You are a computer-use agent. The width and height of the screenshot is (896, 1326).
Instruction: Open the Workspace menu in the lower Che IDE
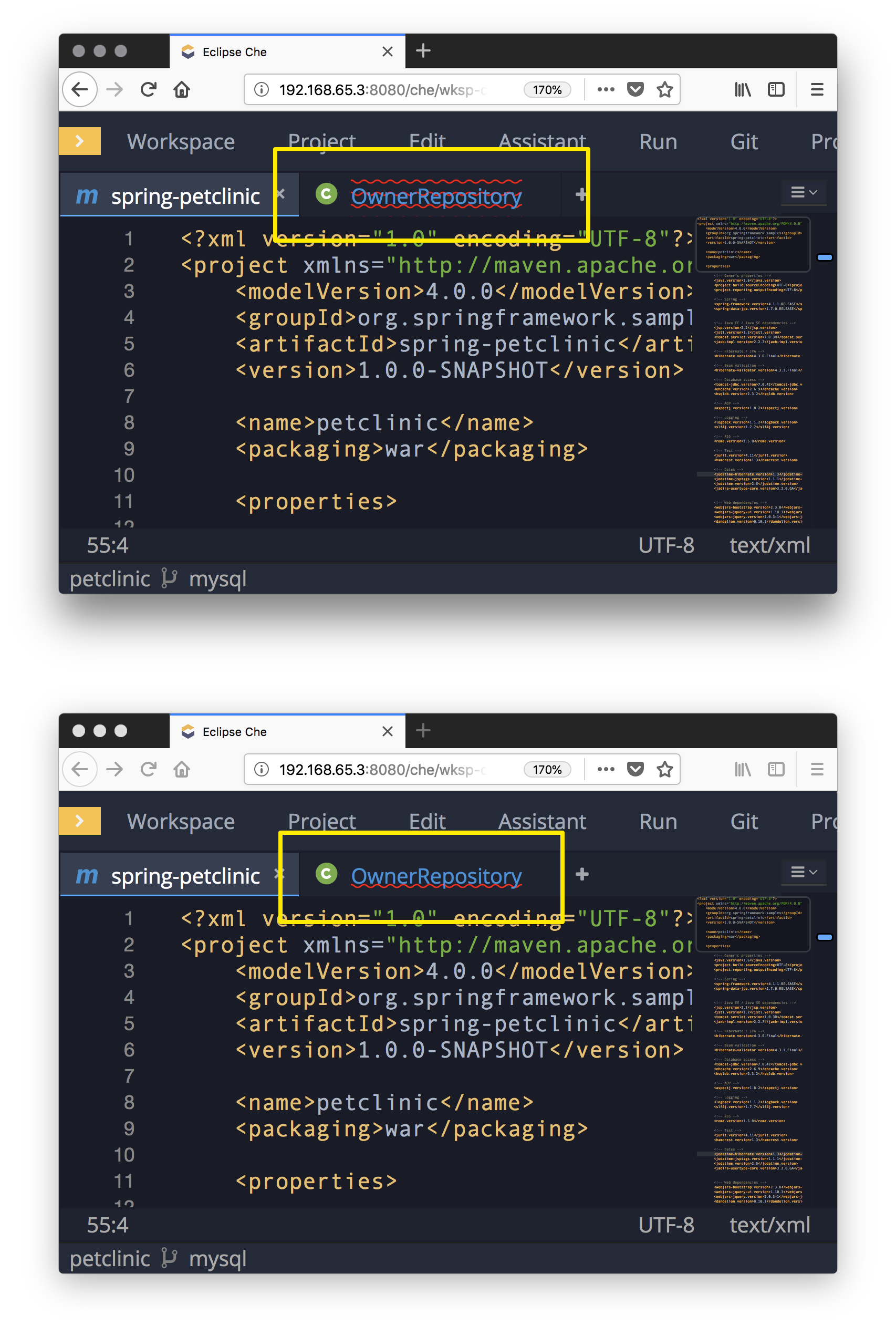tap(181, 821)
